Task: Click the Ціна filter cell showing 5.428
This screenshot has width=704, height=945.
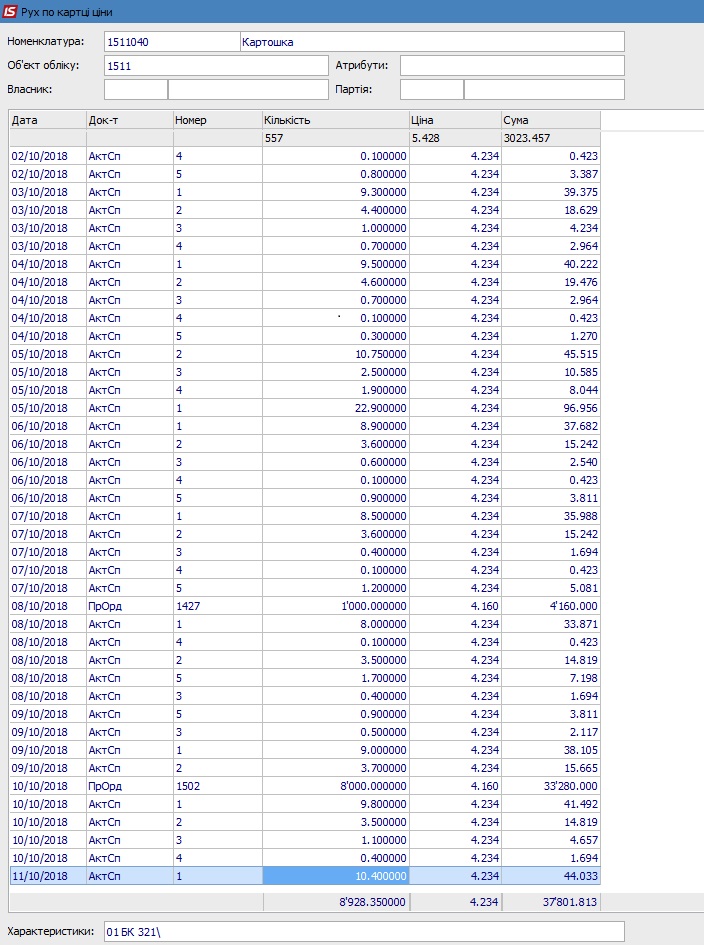Action: pyautogui.click(x=454, y=138)
